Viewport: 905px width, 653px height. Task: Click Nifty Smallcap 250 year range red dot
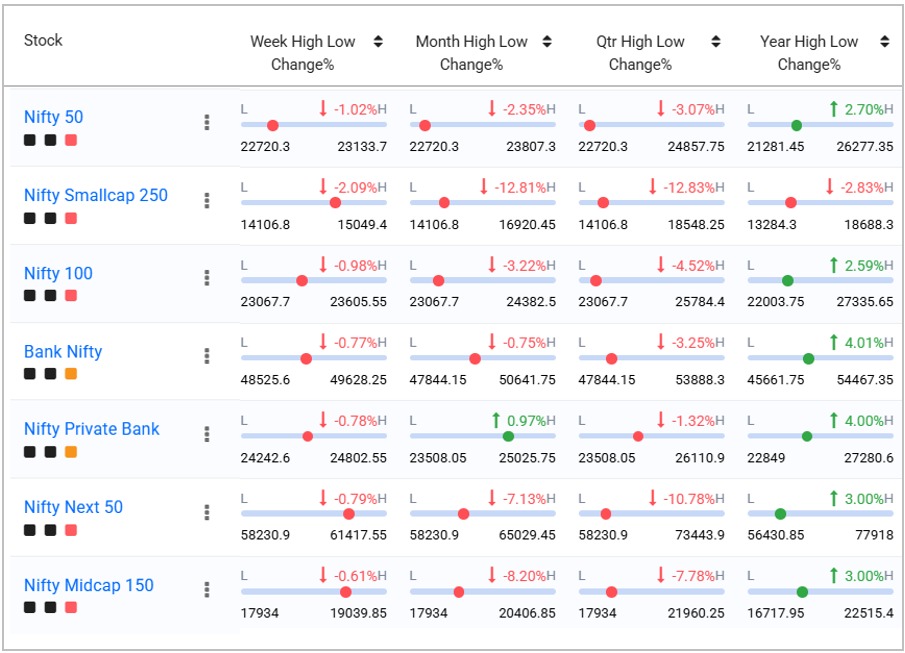click(791, 203)
